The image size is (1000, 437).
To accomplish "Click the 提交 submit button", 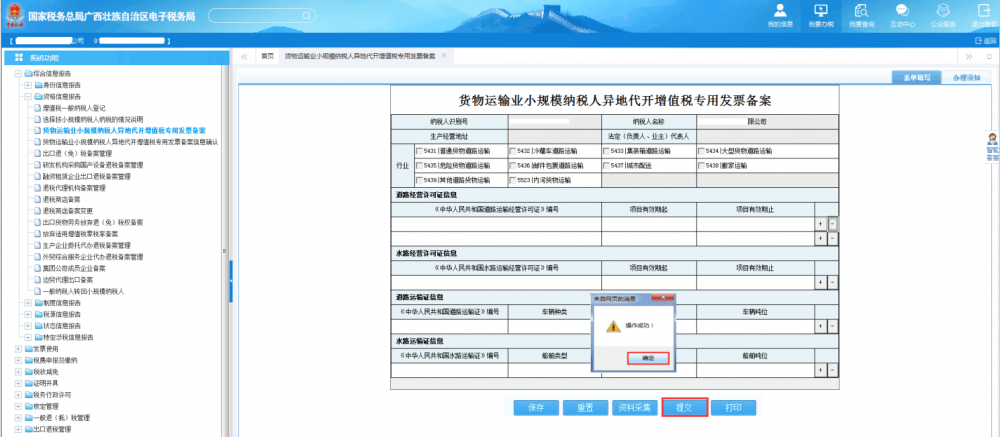I will point(684,407).
